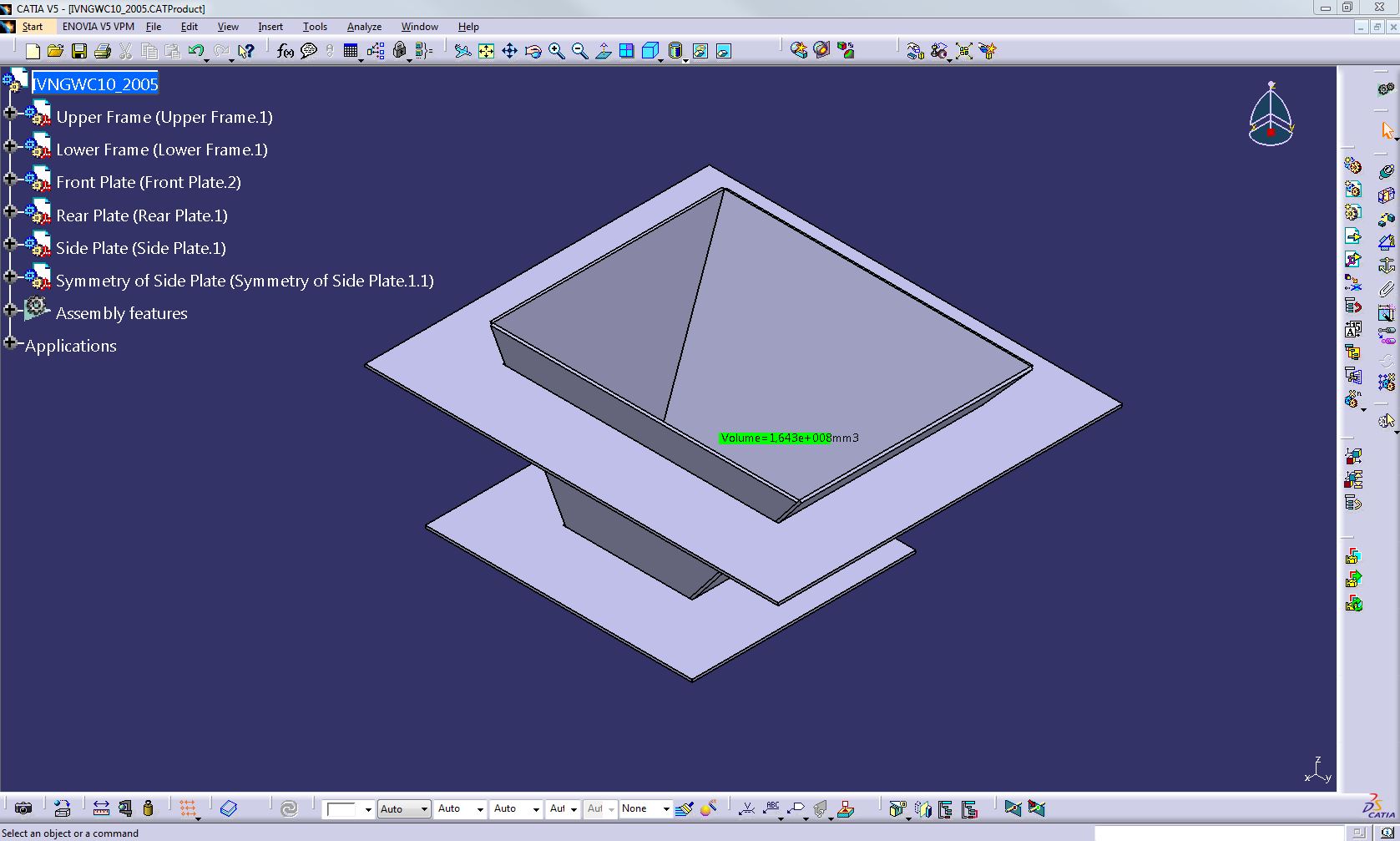Click the Print icon
1400x841 pixels.
point(102,52)
